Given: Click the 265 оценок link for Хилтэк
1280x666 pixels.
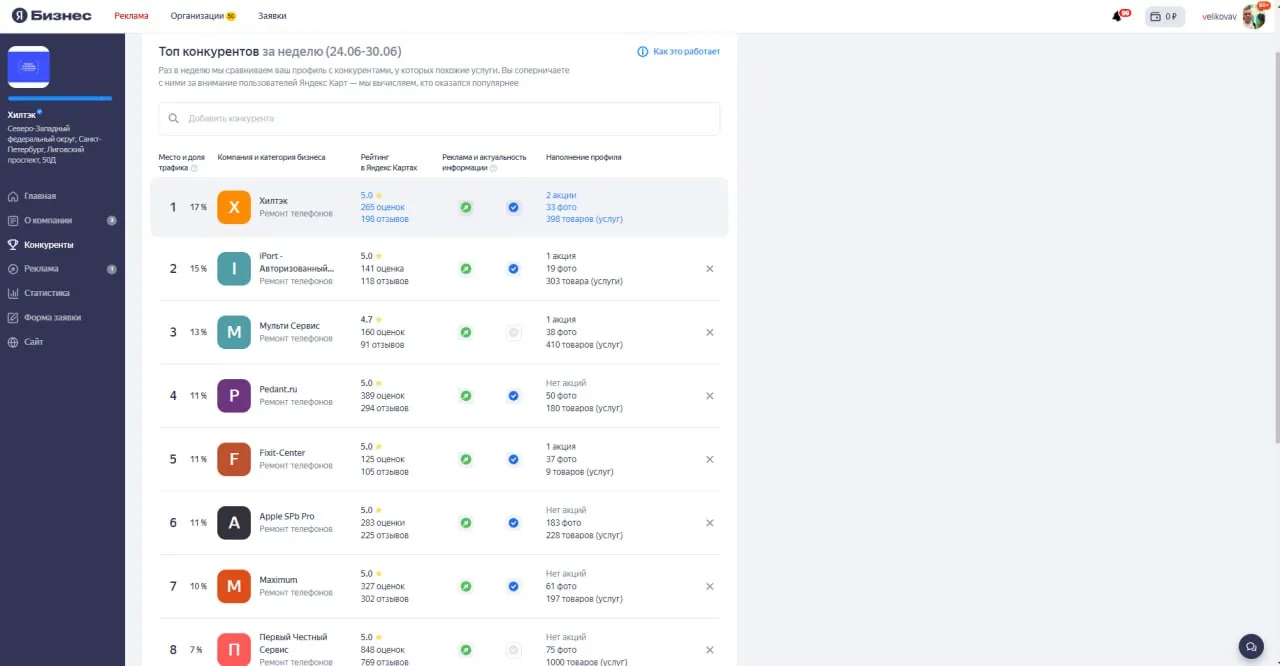Looking at the screenshot, I should point(383,207).
